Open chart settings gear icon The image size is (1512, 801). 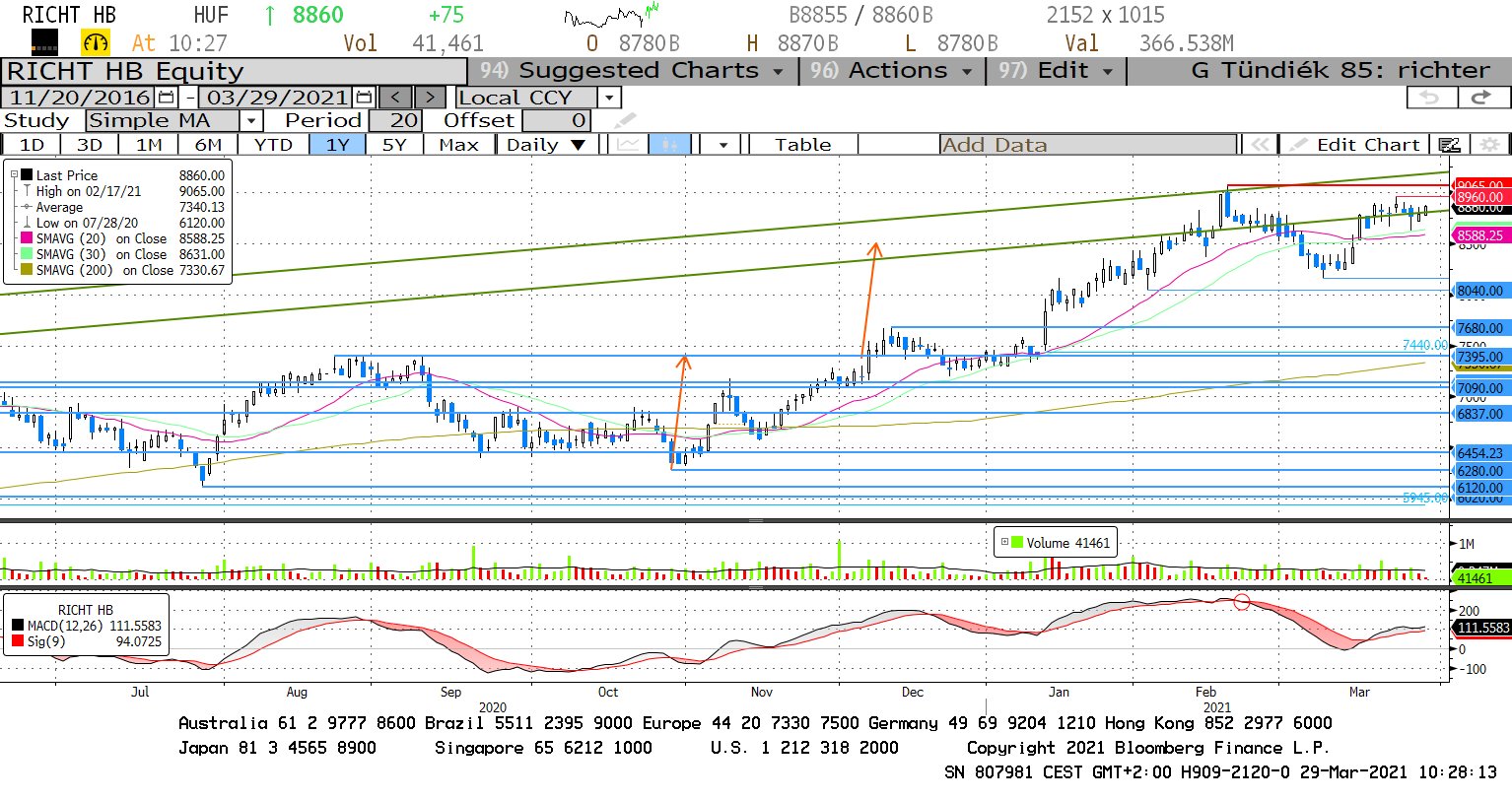pyautogui.click(x=1489, y=145)
